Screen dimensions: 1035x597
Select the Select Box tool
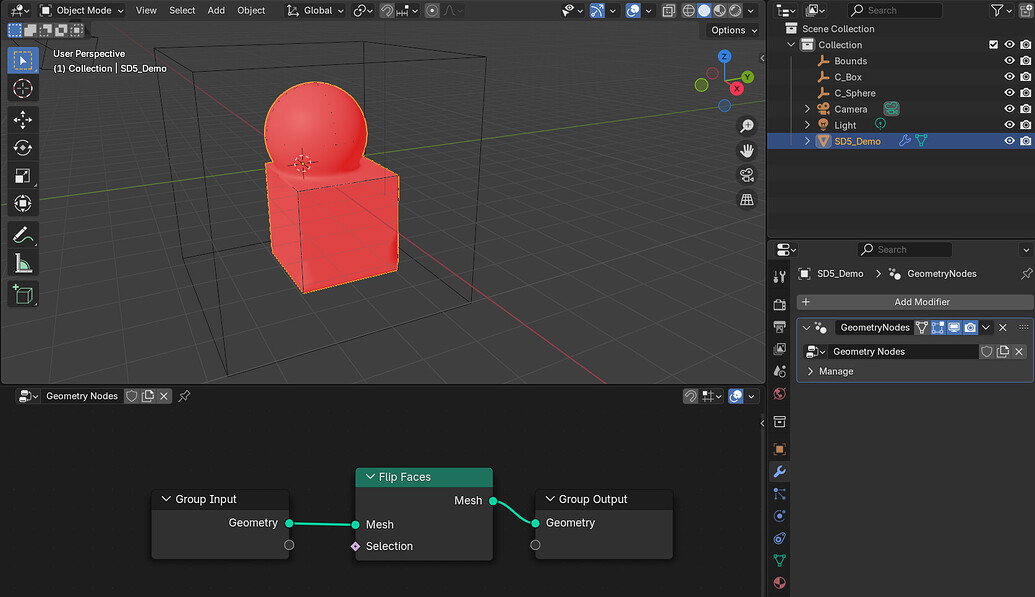click(x=22, y=60)
